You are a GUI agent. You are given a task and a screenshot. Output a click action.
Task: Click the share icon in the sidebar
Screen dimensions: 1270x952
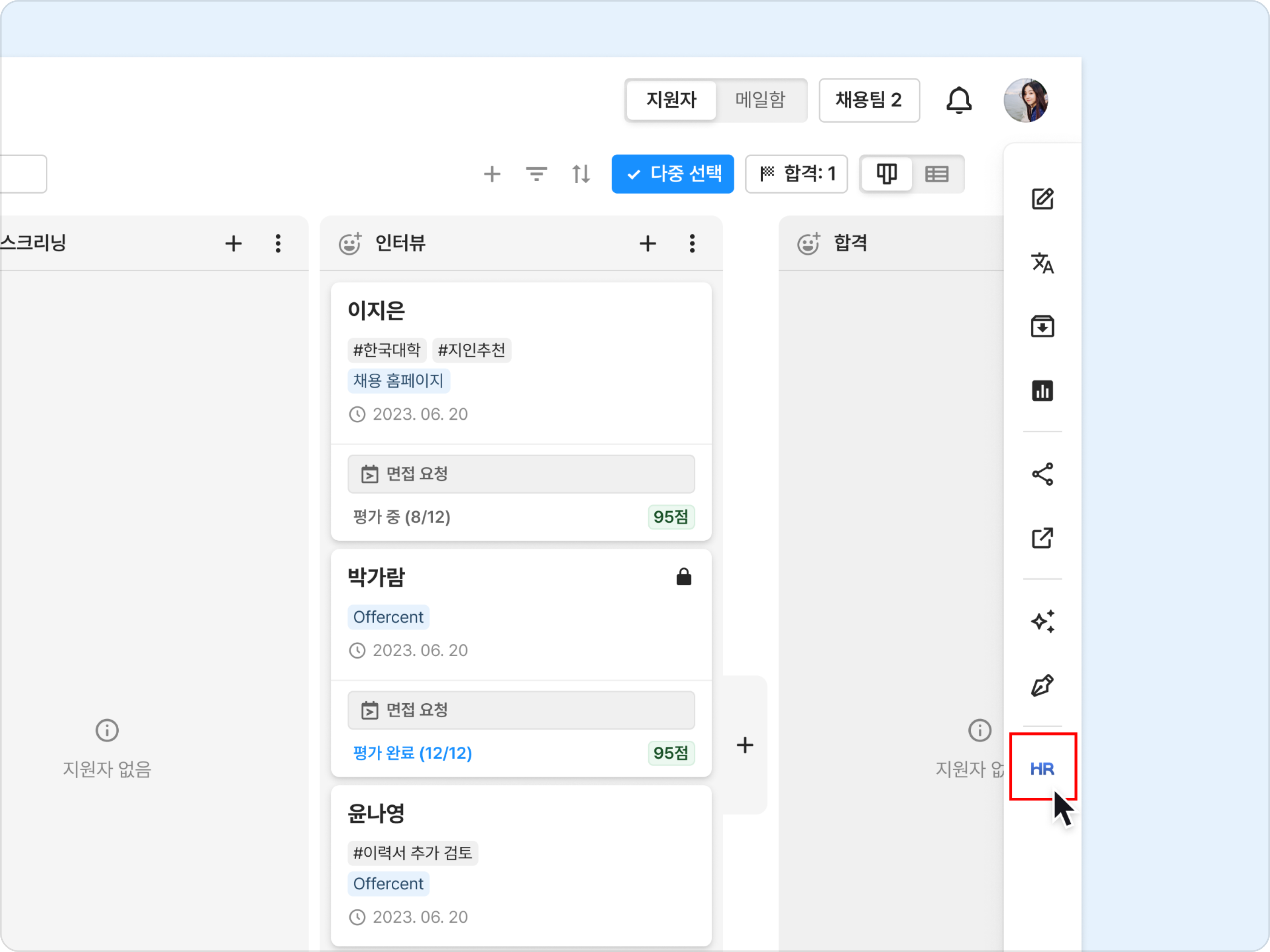(1041, 474)
